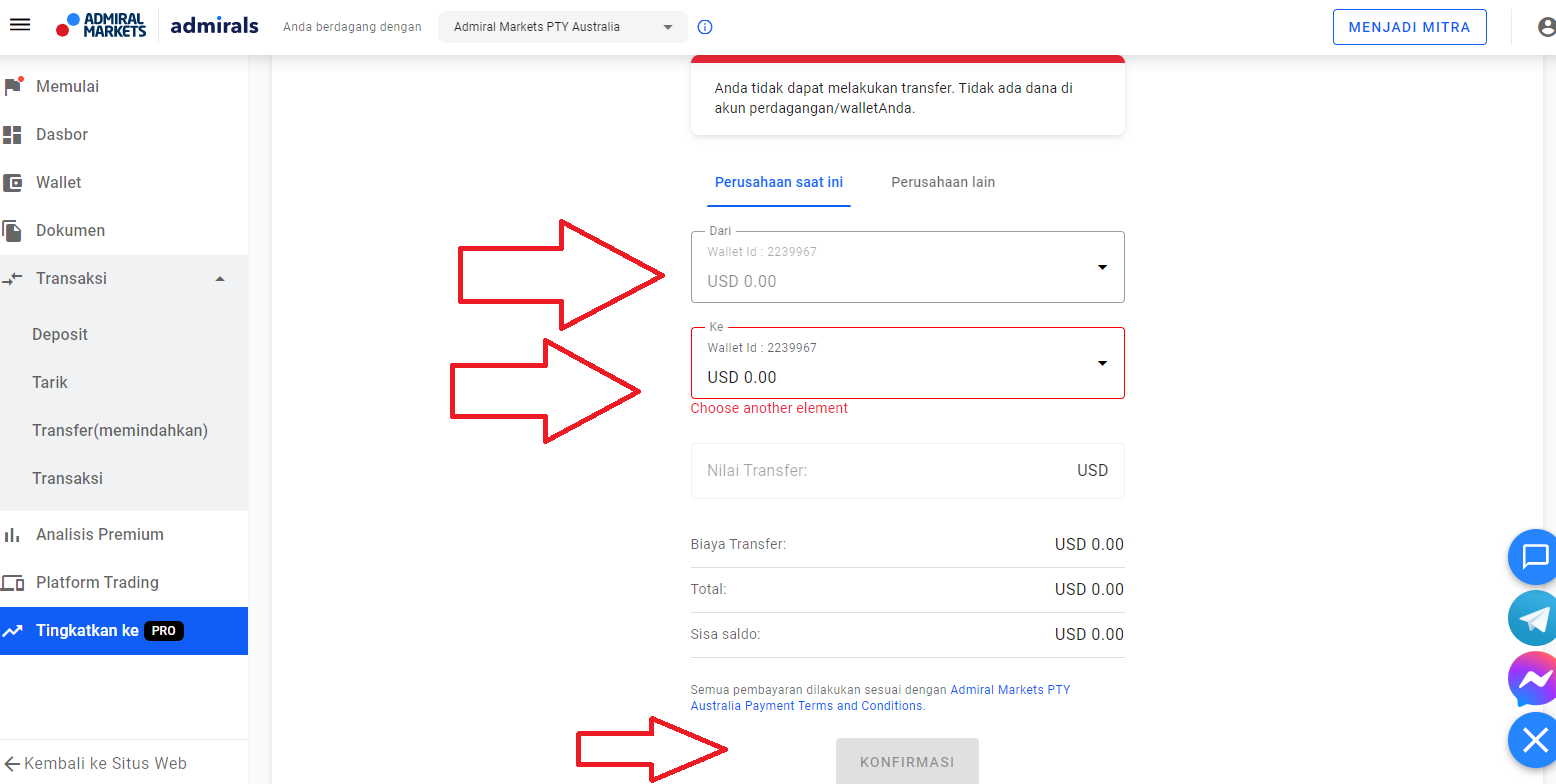Open the hamburger navigation menu
The image size is (1556, 784).
coord(20,26)
